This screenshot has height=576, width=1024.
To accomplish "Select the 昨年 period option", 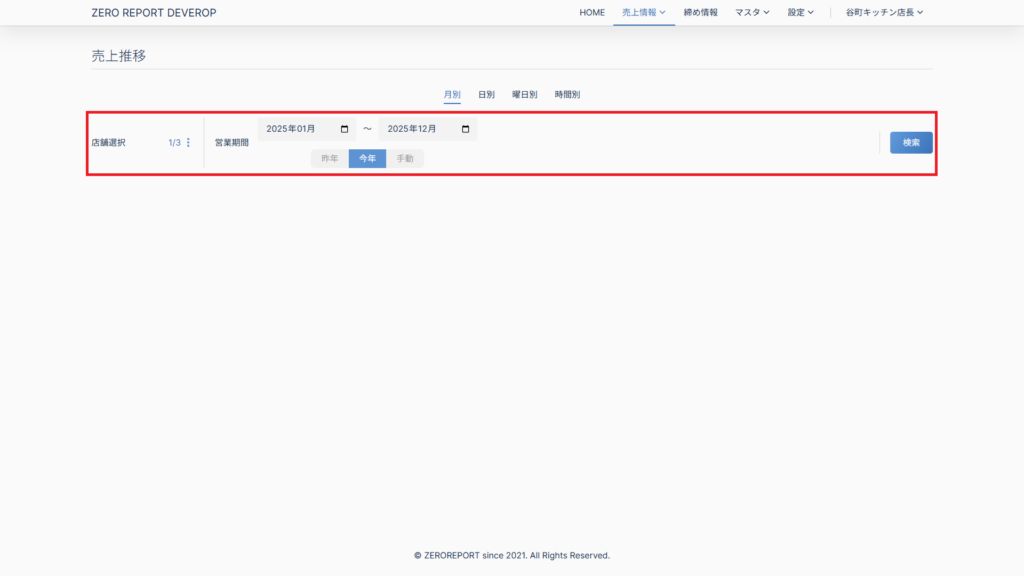I will pos(329,159).
